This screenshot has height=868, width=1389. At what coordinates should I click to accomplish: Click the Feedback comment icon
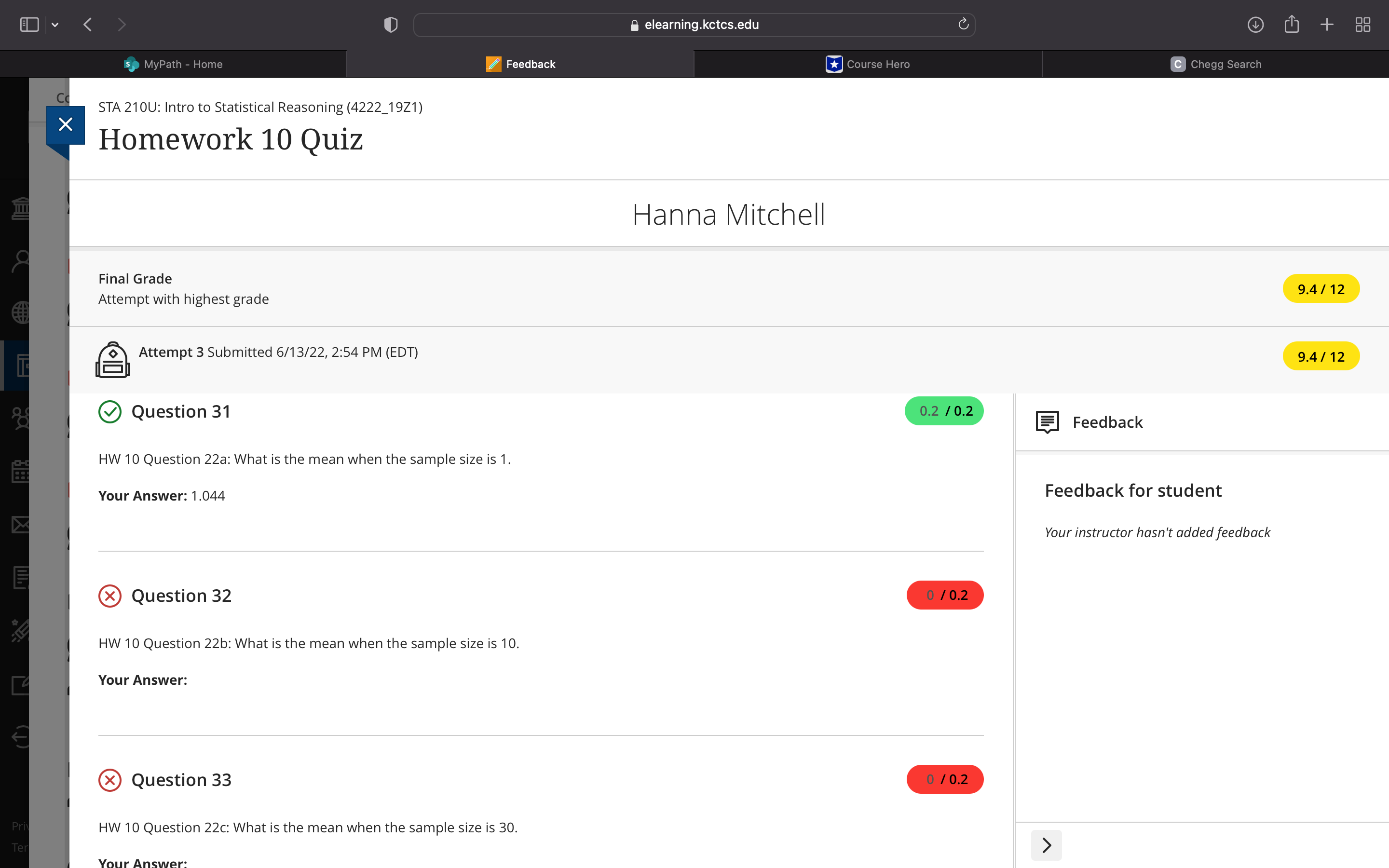[1047, 422]
